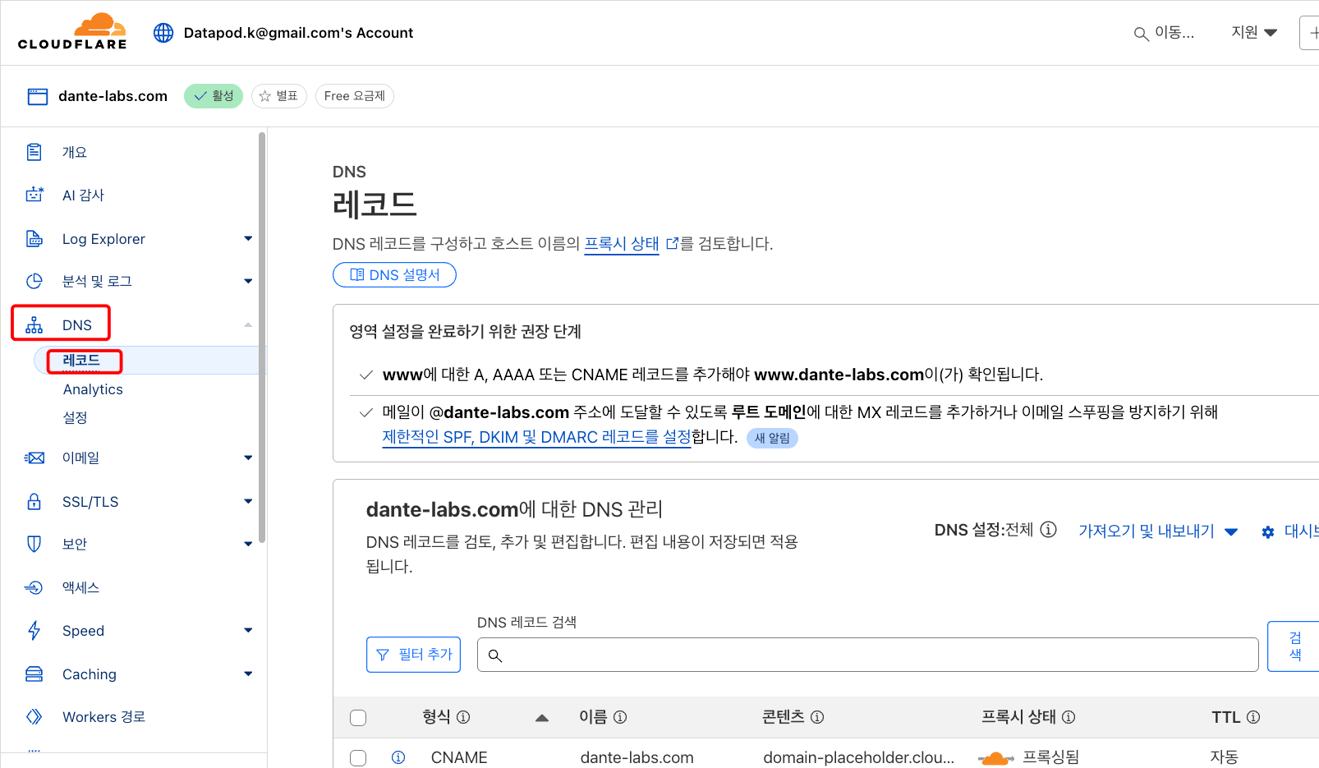Open the 프록시 상태 link
This screenshot has width=1319, height=768.
coord(622,243)
